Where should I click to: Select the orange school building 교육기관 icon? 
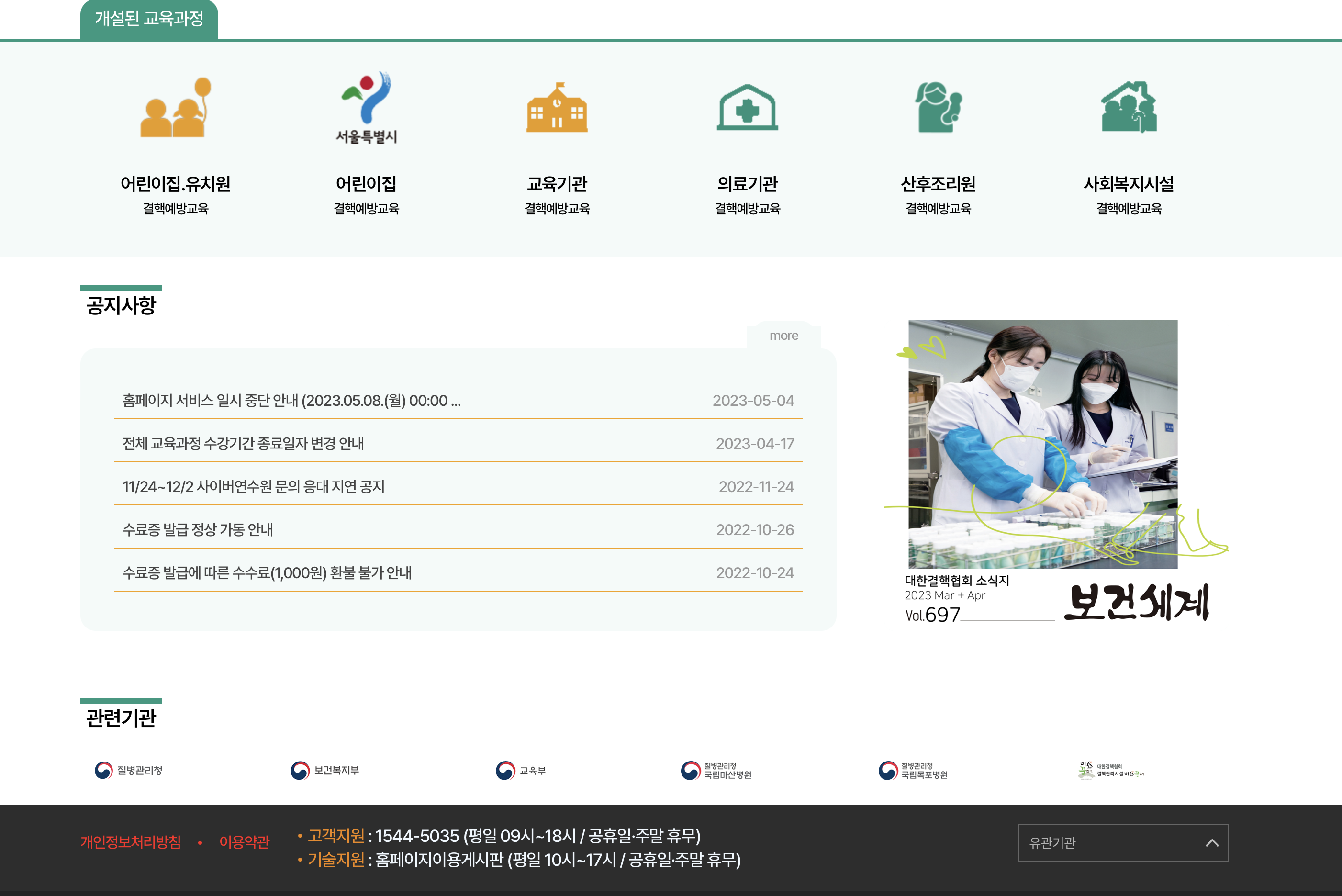pyautogui.click(x=557, y=107)
